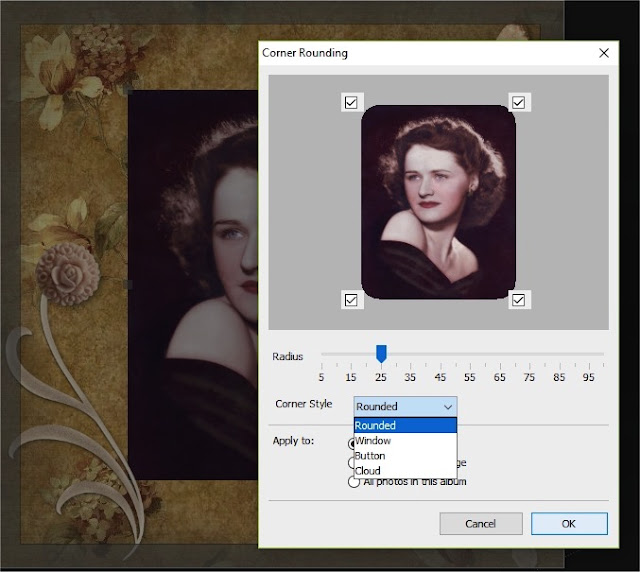Toggle the bottom-left corner checkbox

pos(351,299)
